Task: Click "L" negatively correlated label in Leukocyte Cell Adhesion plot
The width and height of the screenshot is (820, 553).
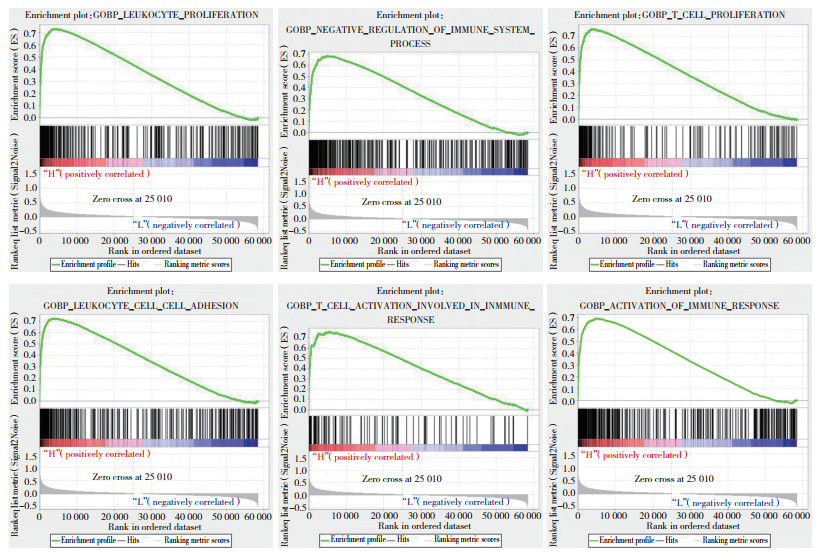Action: pyautogui.click(x=186, y=502)
